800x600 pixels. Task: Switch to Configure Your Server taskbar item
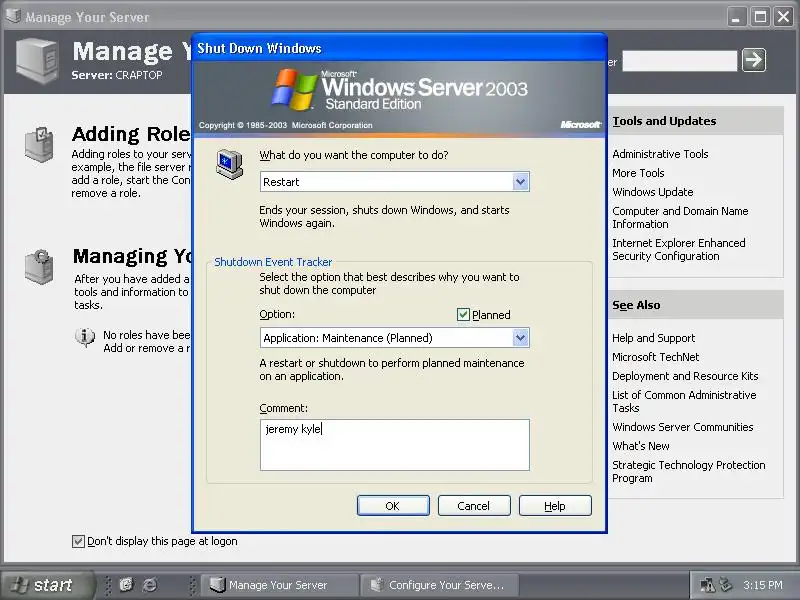(x=440, y=585)
